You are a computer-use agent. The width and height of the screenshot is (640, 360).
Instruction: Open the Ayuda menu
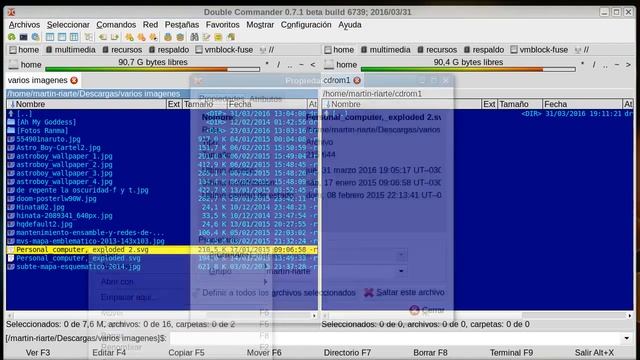(350, 25)
